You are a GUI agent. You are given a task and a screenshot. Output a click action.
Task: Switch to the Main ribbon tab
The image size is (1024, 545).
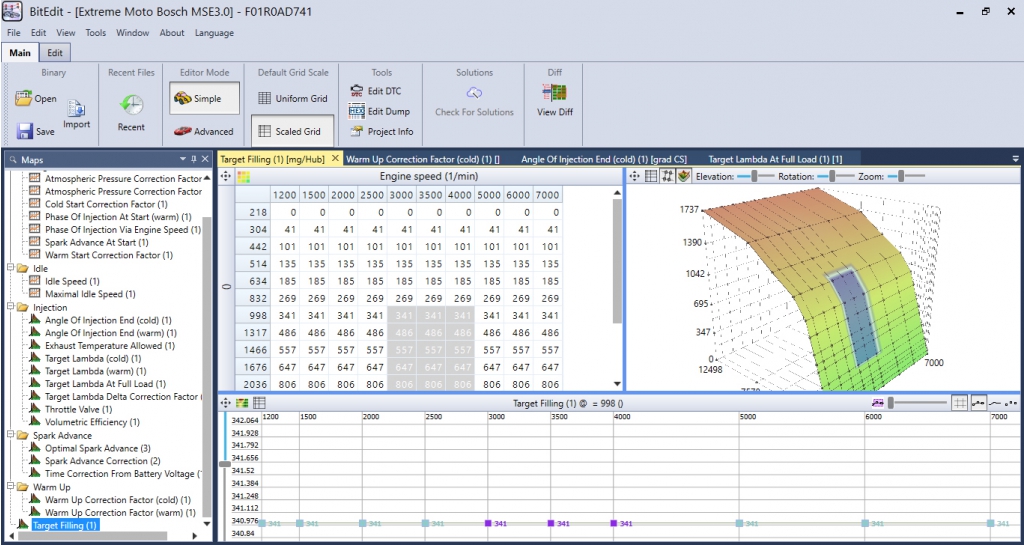click(x=20, y=53)
